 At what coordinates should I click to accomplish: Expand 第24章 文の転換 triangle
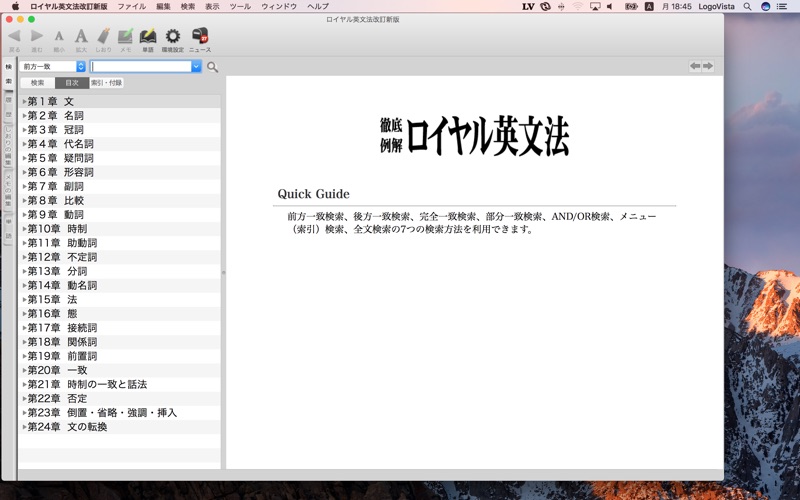coord(24,427)
